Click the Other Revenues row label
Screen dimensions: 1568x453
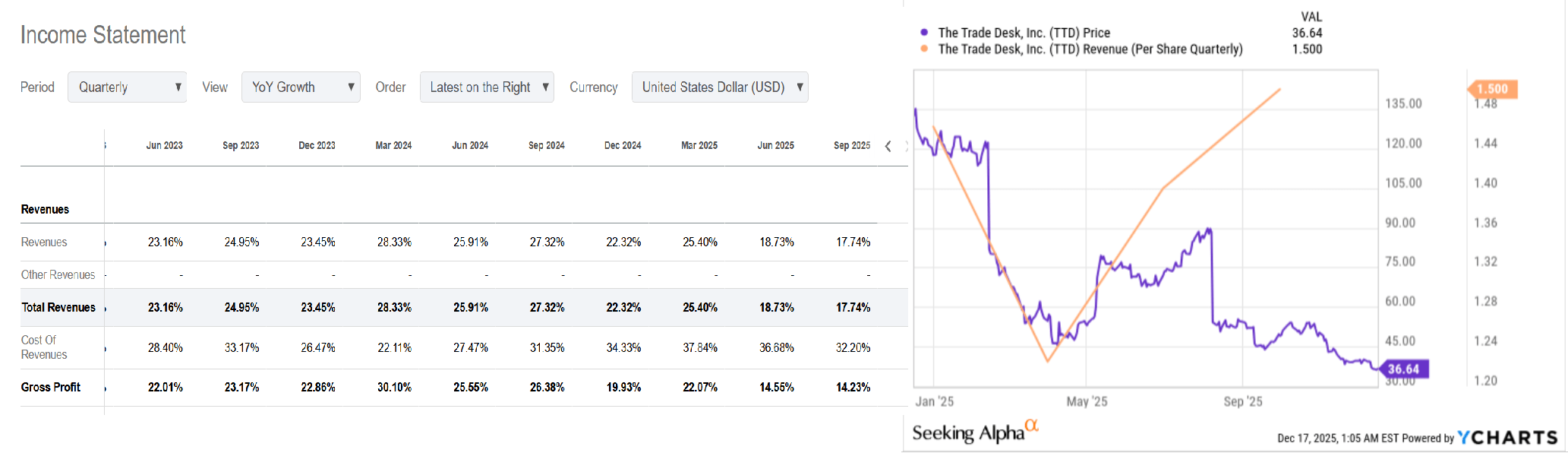[58, 274]
